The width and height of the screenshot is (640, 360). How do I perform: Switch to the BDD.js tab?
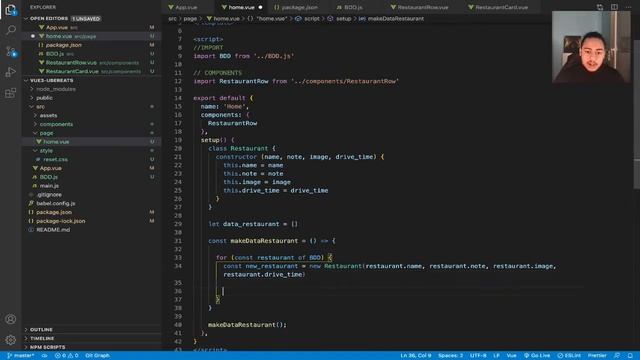pyautogui.click(x=353, y=7)
